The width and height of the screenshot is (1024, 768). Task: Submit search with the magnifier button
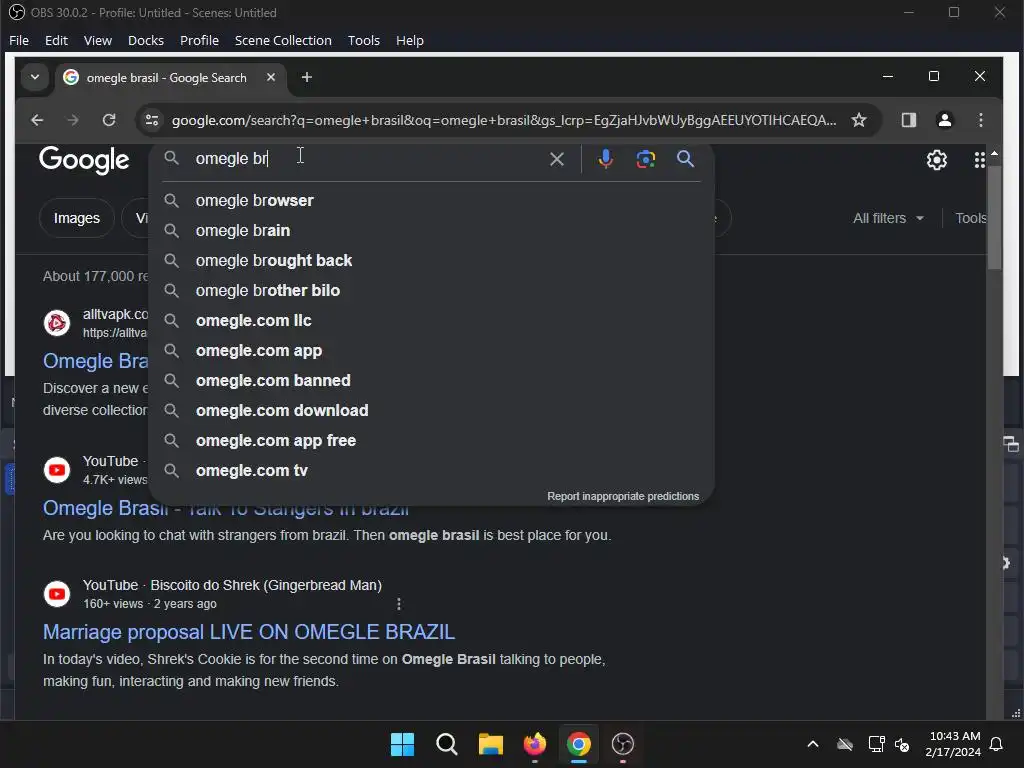pyautogui.click(x=685, y=159)
